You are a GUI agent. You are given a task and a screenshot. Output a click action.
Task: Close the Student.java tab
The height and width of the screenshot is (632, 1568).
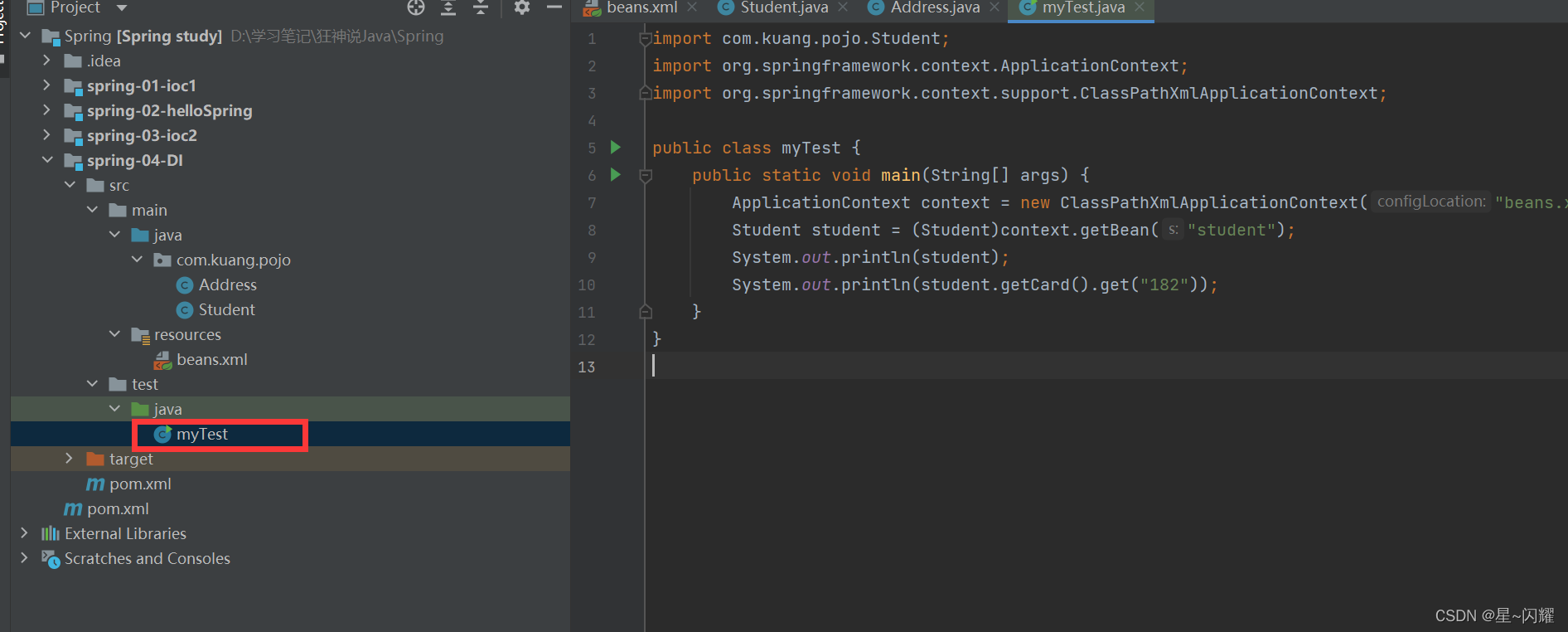(x=843, y=7)
